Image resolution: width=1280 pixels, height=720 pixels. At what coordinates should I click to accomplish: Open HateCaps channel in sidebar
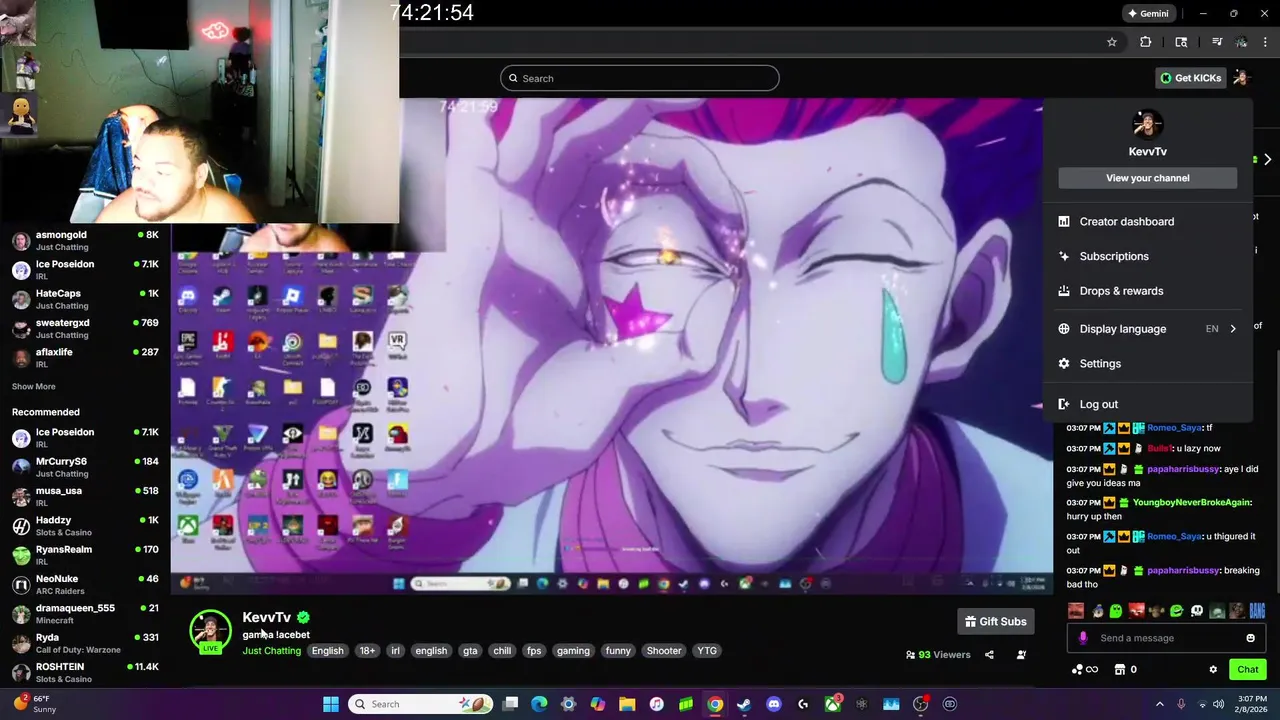[x=85, y=299]
